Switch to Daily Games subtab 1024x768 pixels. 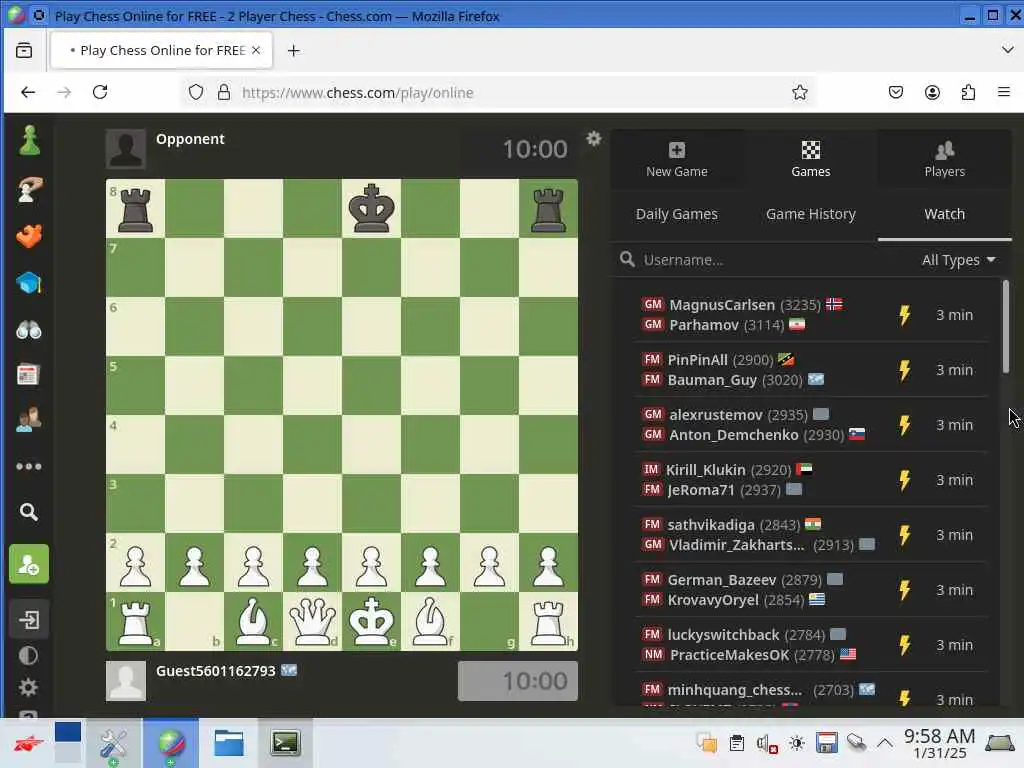(677, 214)
